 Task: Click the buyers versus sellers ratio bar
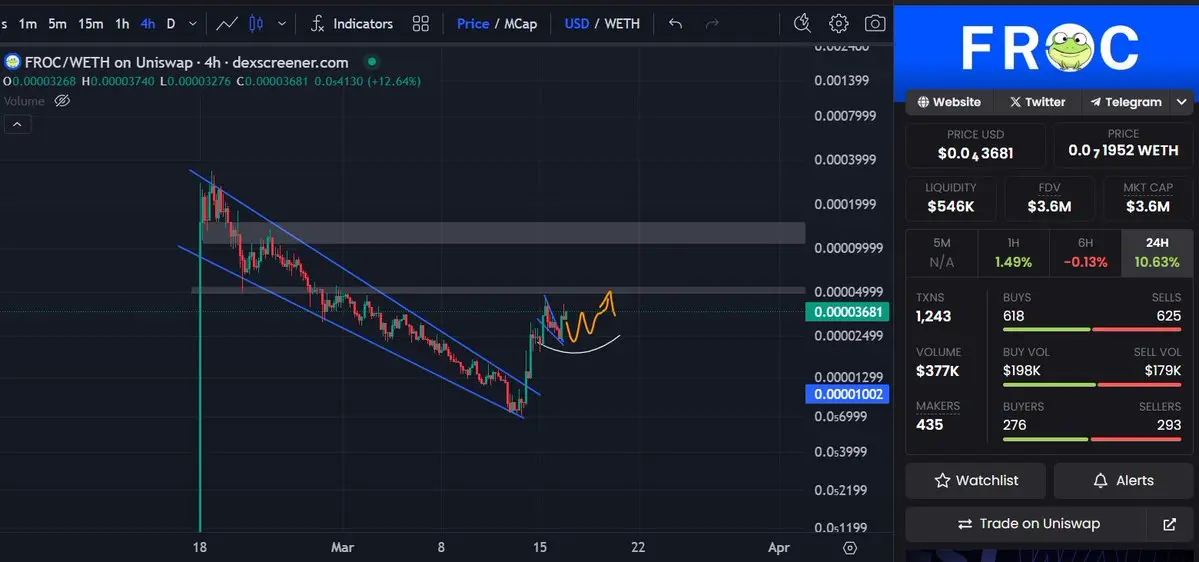point(1092,439)
